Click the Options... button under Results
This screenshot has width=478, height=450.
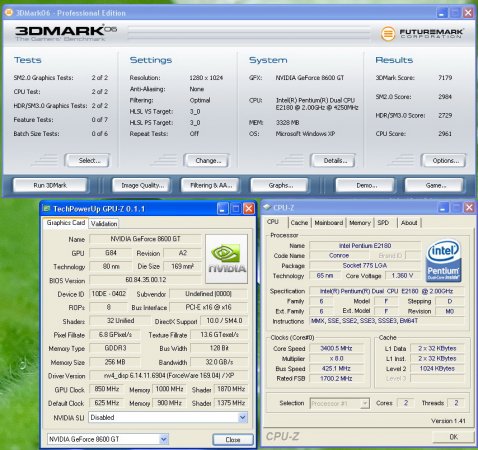[444, 161]
